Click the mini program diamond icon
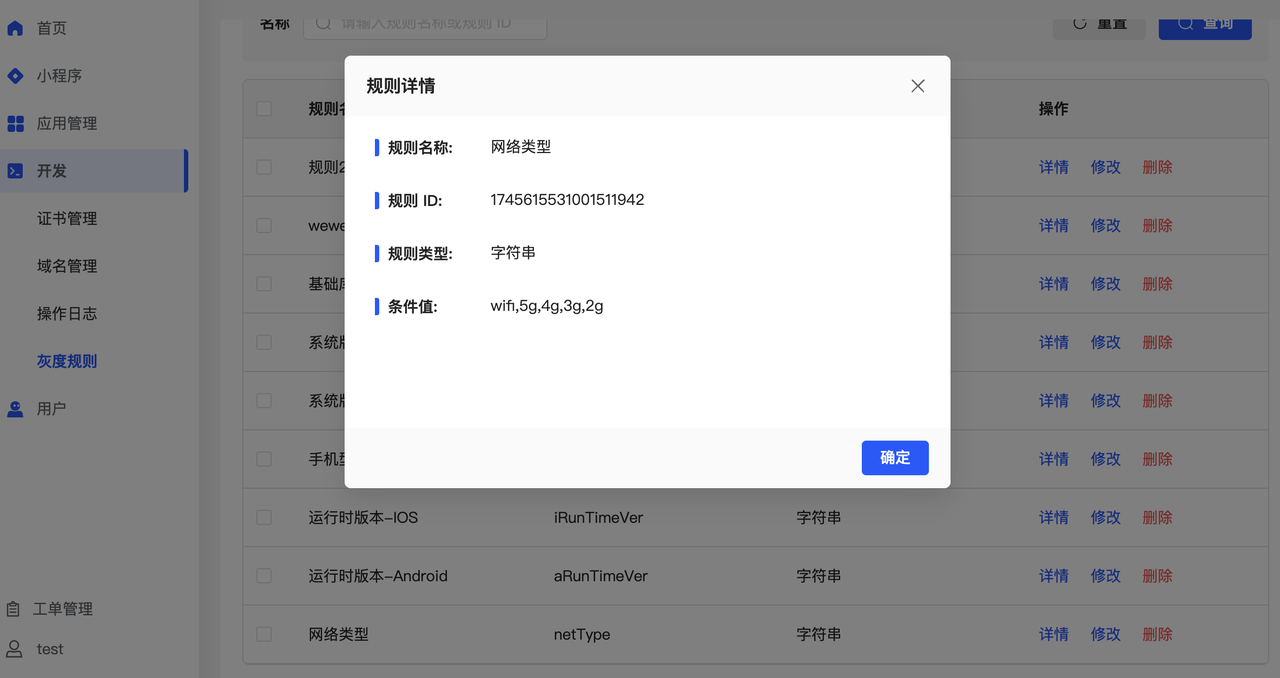Image resolution: width=1280 pixels, height=678 pixels. tap(15, 76)
